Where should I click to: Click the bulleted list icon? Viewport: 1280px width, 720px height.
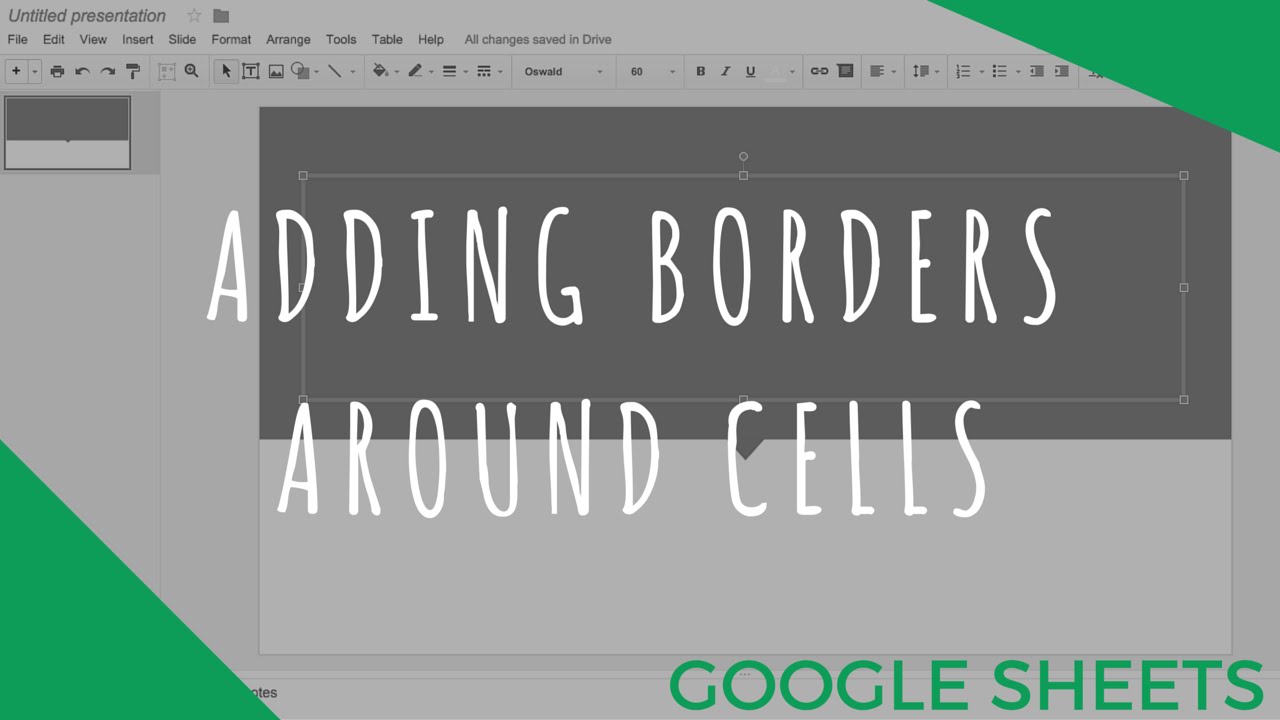click(999, 71)
